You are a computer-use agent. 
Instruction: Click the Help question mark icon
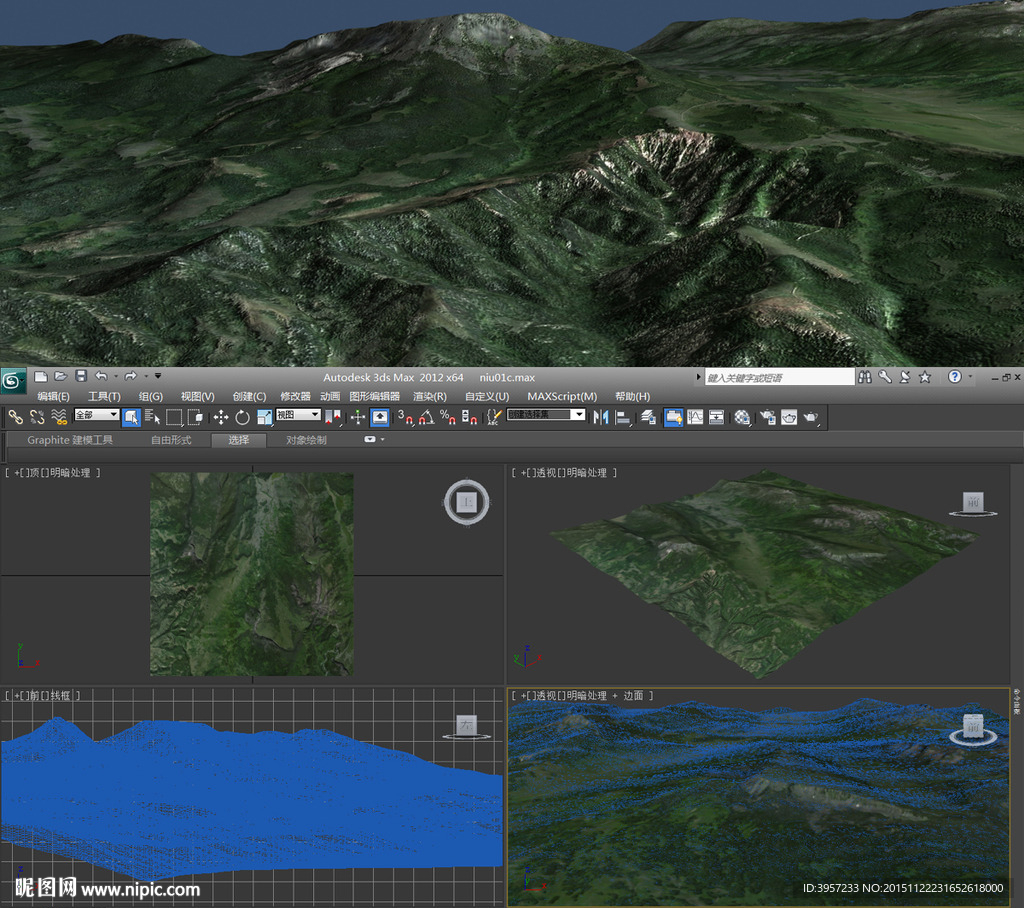(955, 377)
